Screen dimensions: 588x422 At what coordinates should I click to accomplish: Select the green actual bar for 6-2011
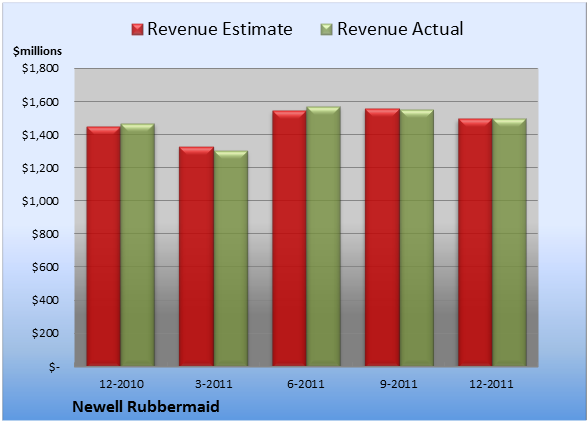(324, 236)
